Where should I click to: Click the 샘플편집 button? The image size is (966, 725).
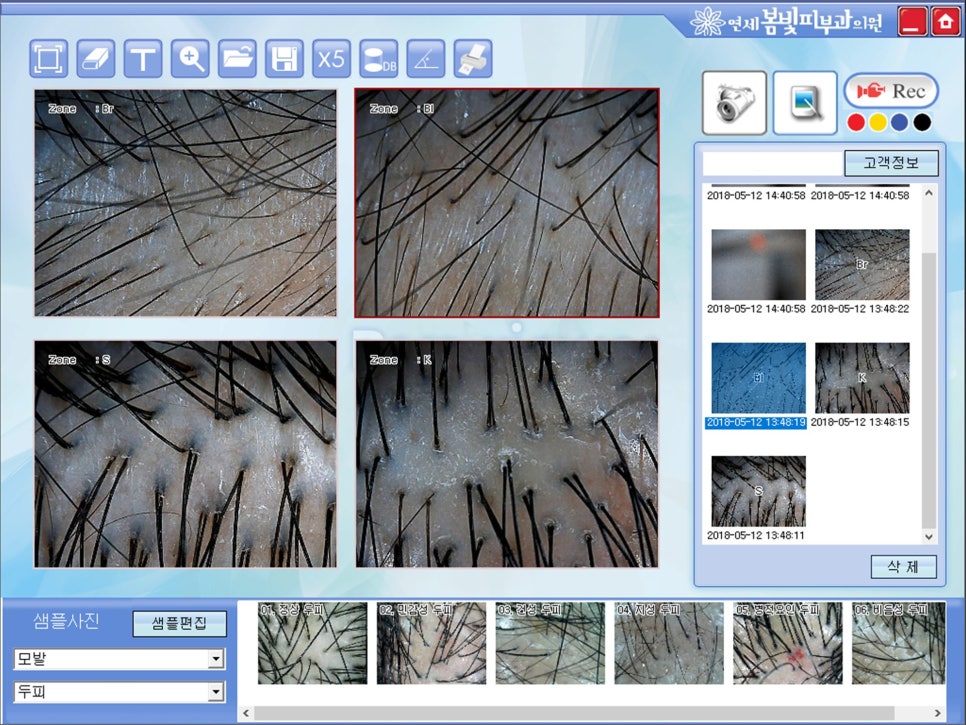click(x=180, y=624)
